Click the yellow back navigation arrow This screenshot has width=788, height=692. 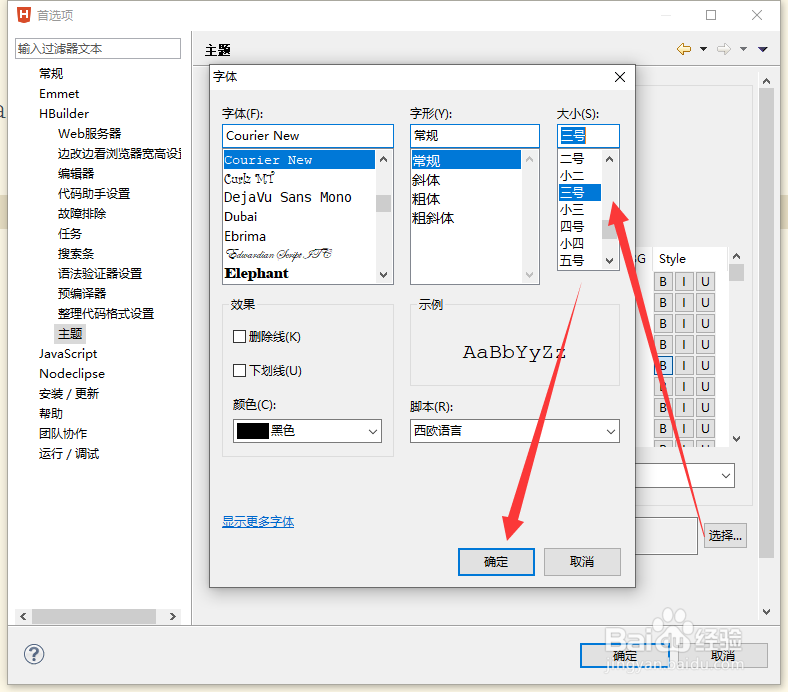(684, 49)
